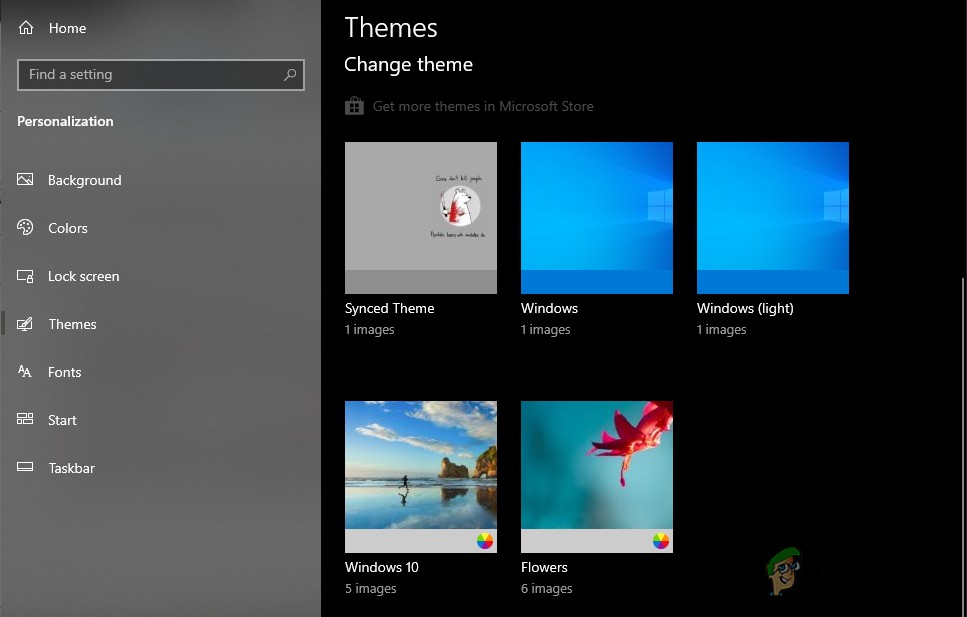The image size is (967, 617).
Task: Click the Taskbar bar icon
Action: (25, 467)
